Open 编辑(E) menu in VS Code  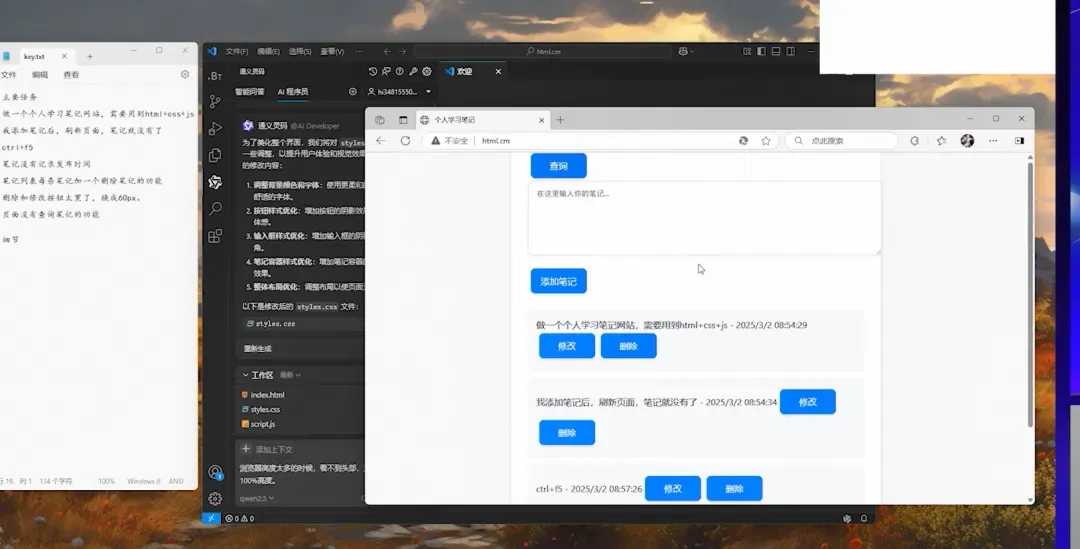[x=268, y=52]
